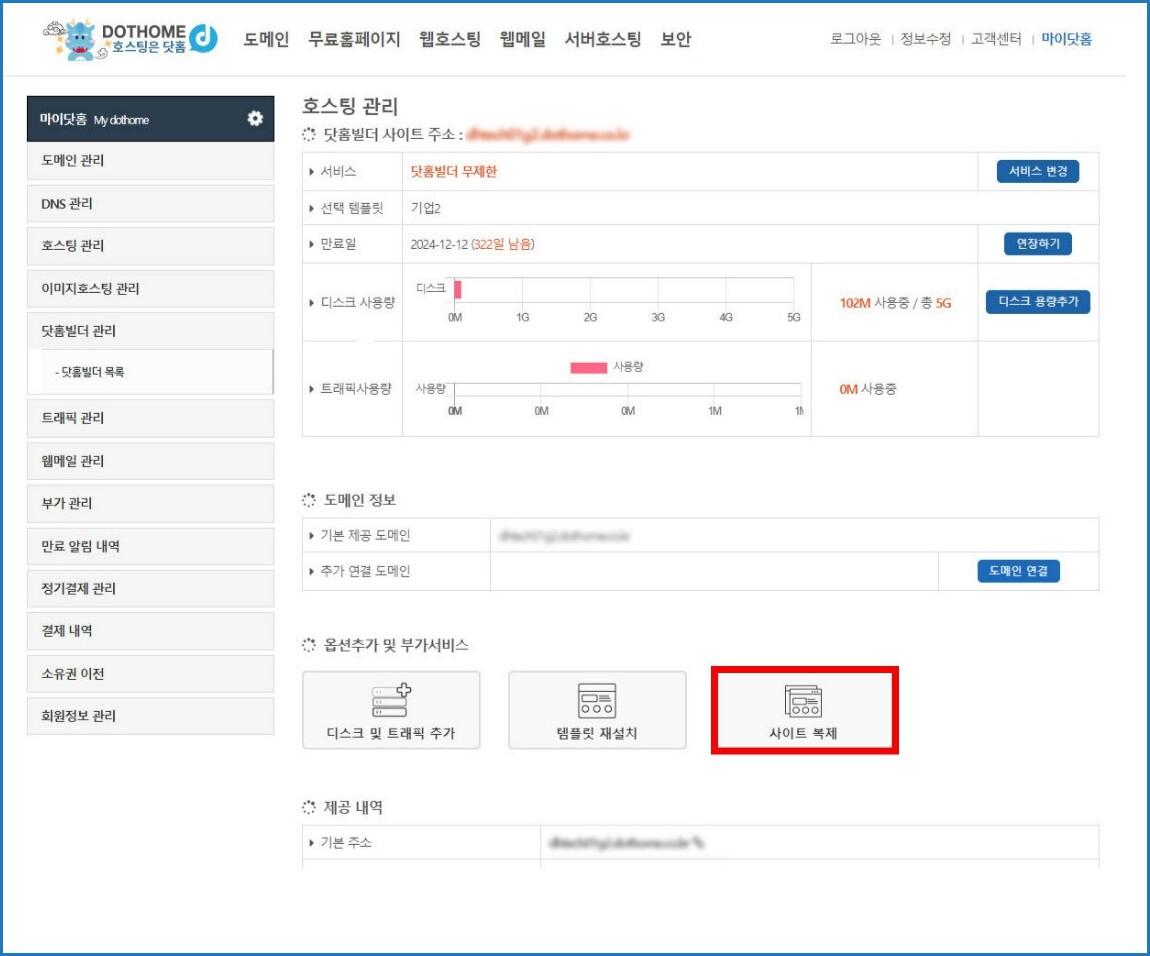Select 닷홈빌더 목록 submenu item
This screenshot has width=1150, height=956.
pyautogui.click(x=93, y=372)
